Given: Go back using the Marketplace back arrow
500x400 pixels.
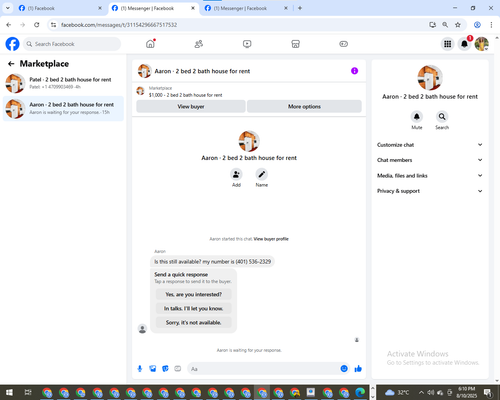Looking at the screenshot, I should coord(11,64).
